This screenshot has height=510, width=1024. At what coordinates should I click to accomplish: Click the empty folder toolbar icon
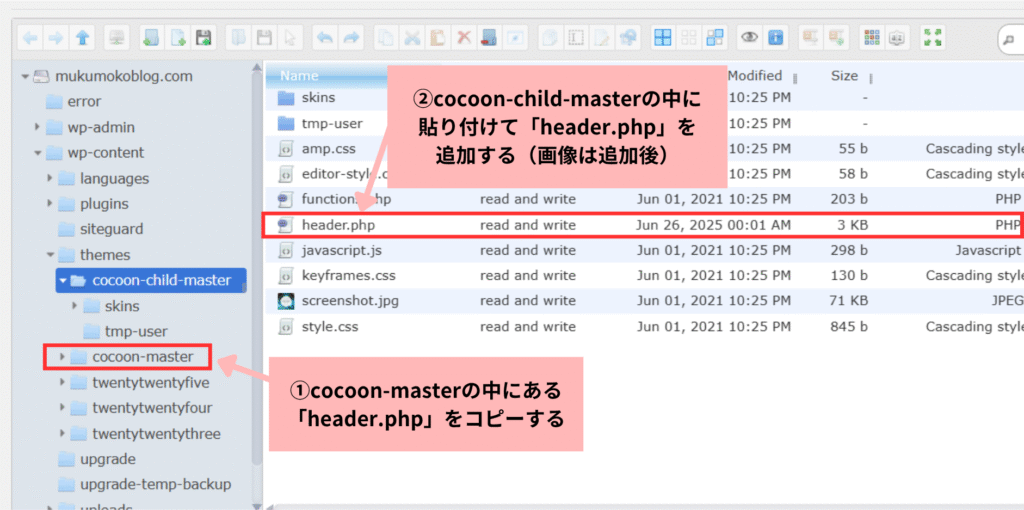tap(490, 38)
